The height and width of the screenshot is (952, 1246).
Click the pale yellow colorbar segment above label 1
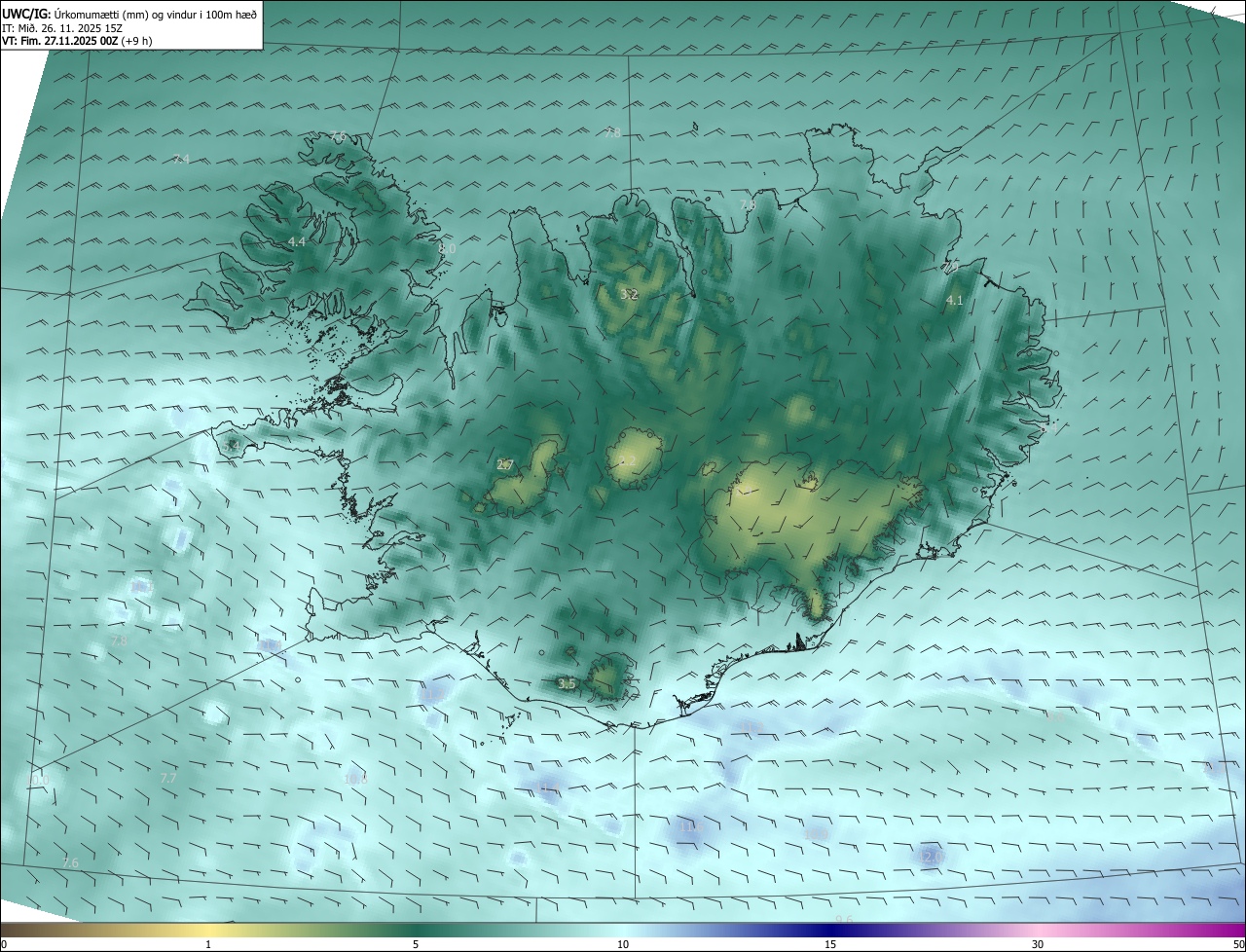208,931
